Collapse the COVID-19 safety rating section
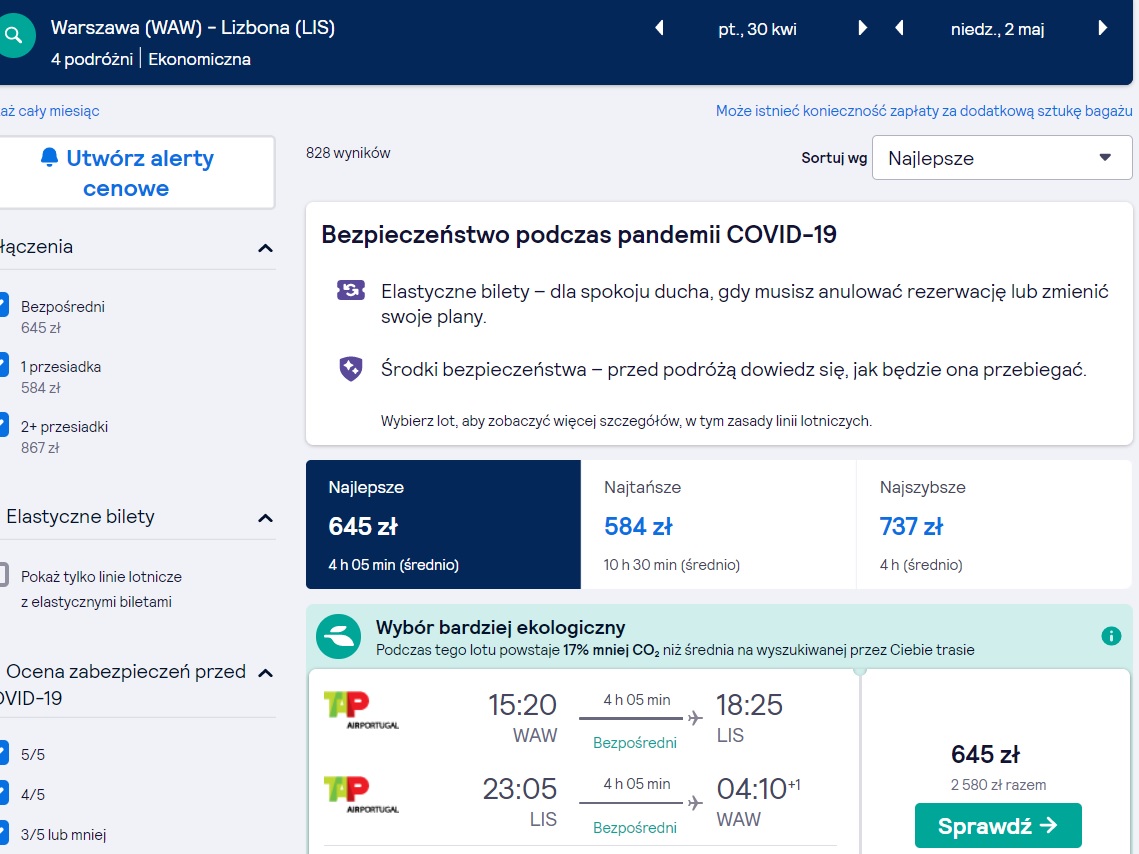 pyautogui.click(x=266, y=672)
